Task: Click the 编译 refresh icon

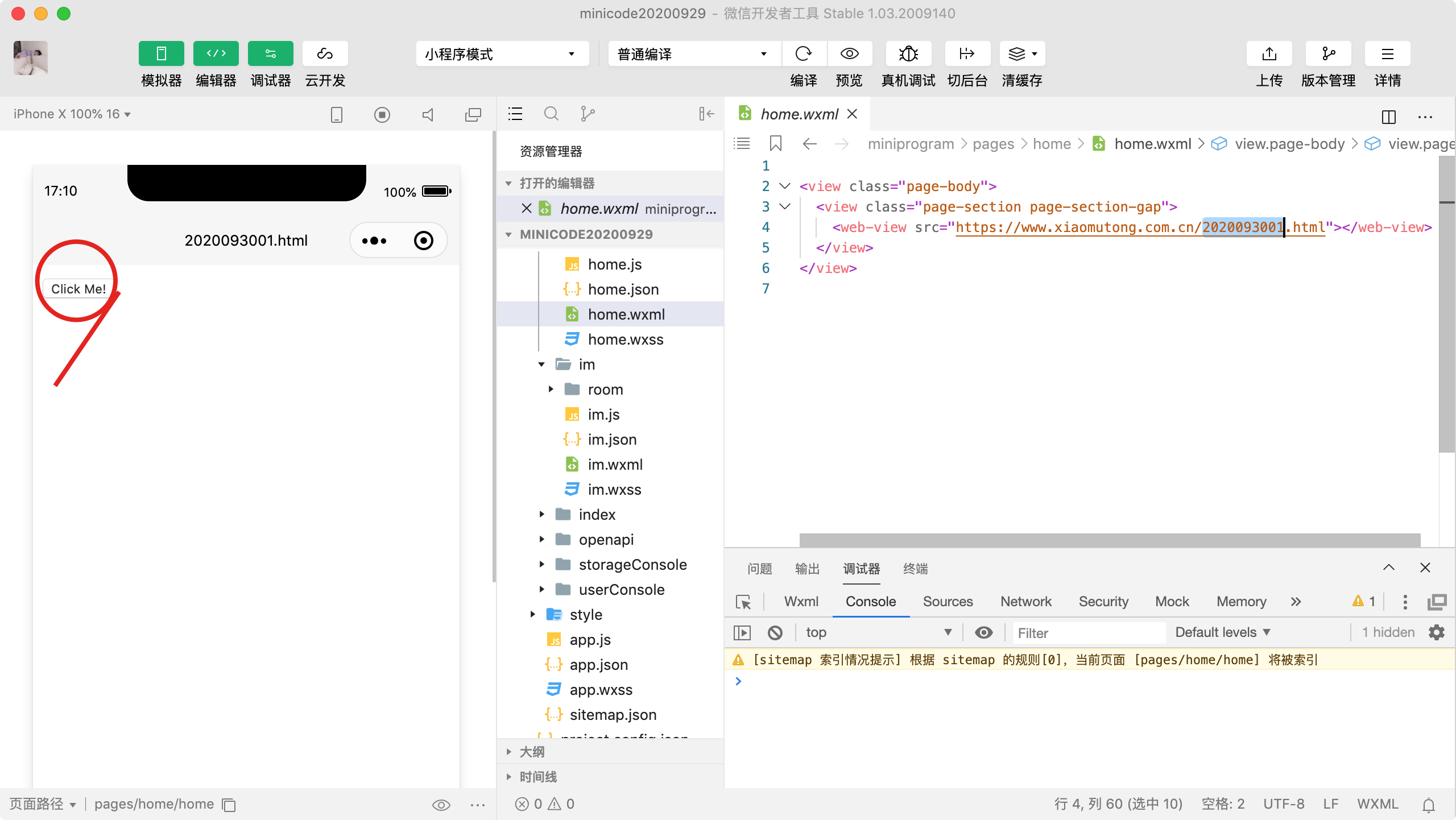Action: click(x=804, y=53)
